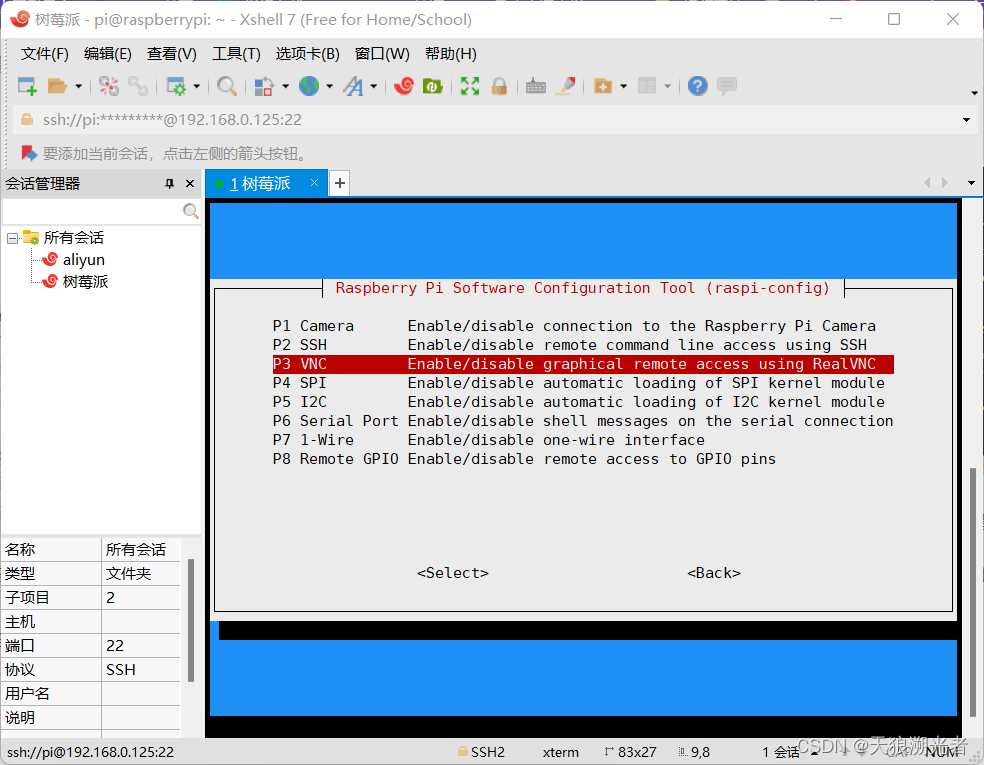This screenshot has height=765, width=984.
Task: Close the 会话管理器 panel
Action: (x=190, y=183)
